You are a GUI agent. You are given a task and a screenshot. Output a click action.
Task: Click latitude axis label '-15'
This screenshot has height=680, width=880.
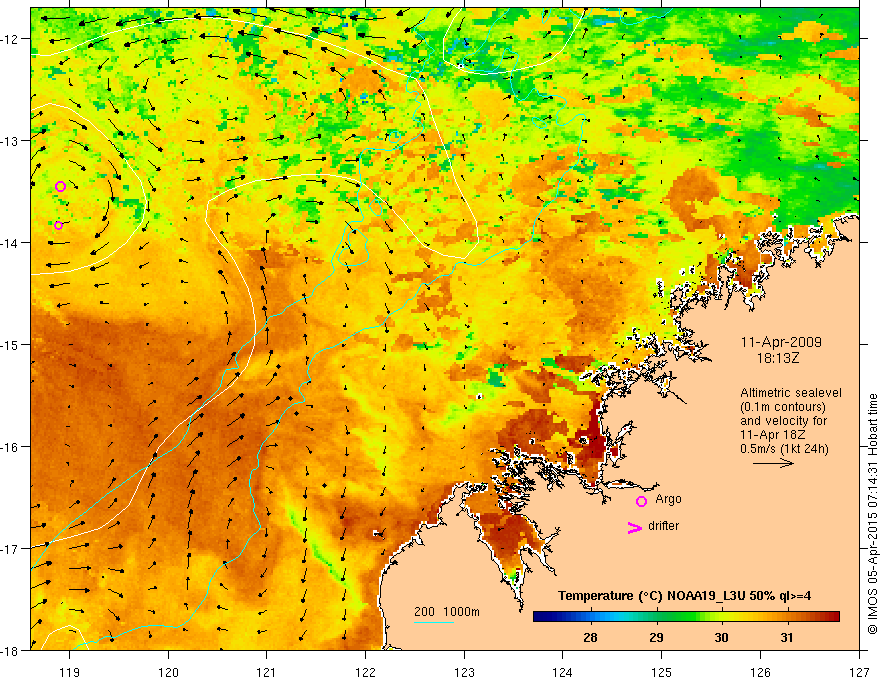pyautogui.click(x=11, y=344)
